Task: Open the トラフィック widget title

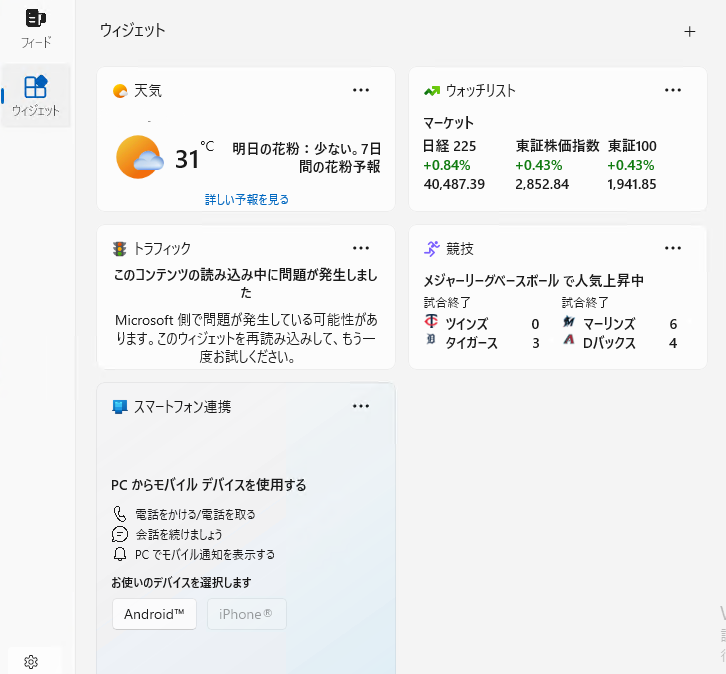Action: [x=162, y=249]
